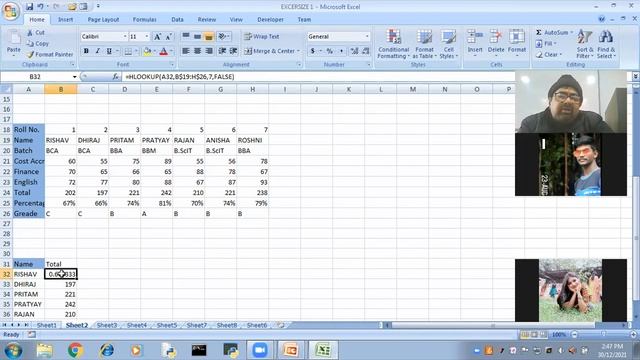Open Format as Table gallery

click(424, 44)
